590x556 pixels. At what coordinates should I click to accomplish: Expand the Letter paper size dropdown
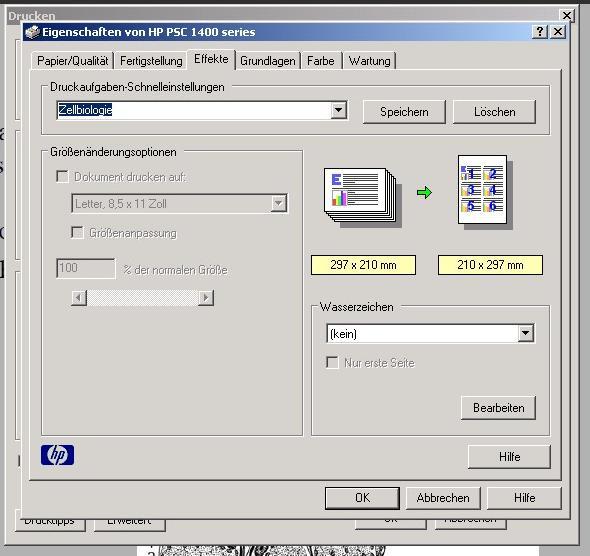click(x=278, y=204)
